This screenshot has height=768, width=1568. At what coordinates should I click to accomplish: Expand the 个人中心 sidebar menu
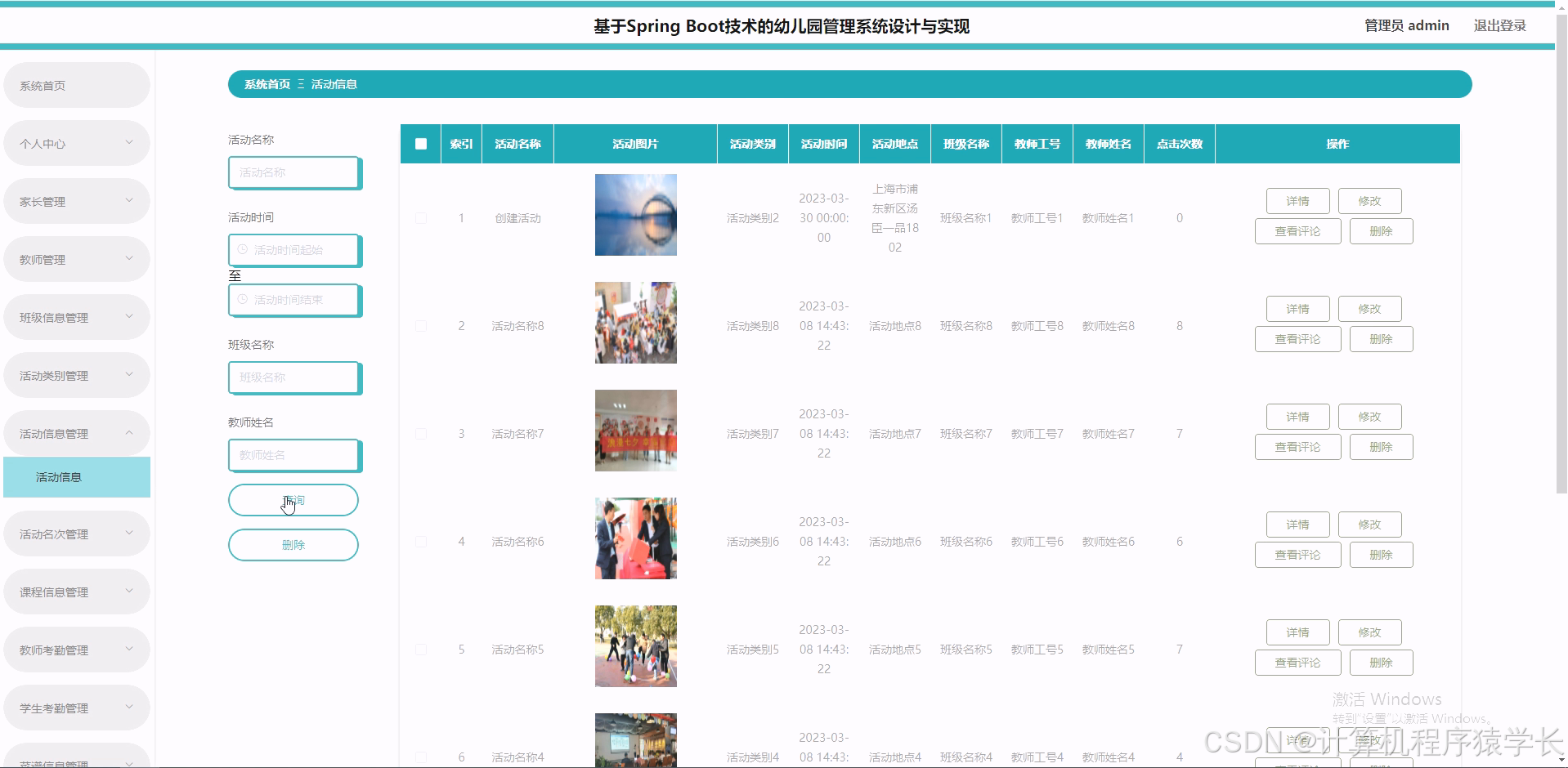tap(77, 143)
